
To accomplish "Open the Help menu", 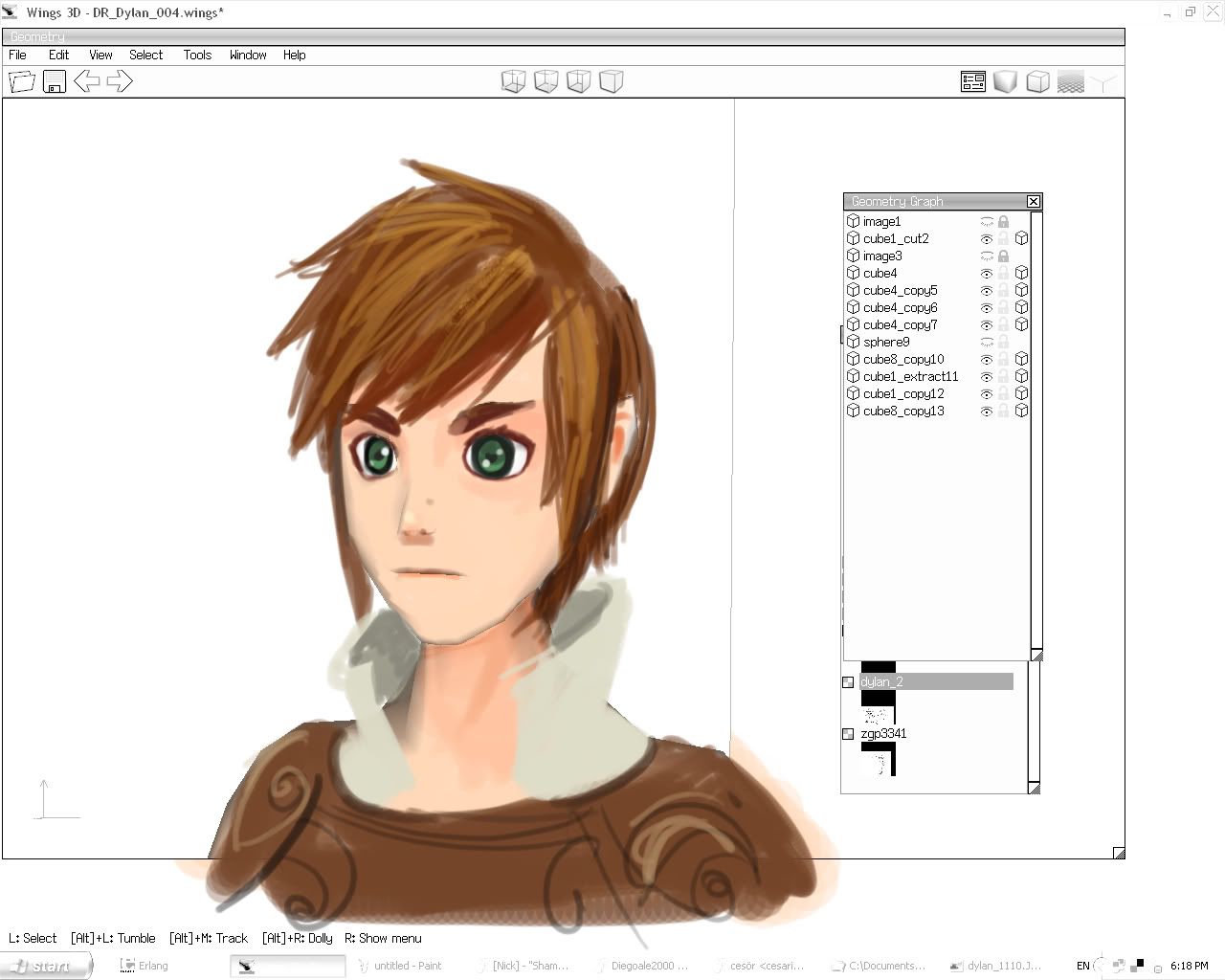I will click(294, 55).
